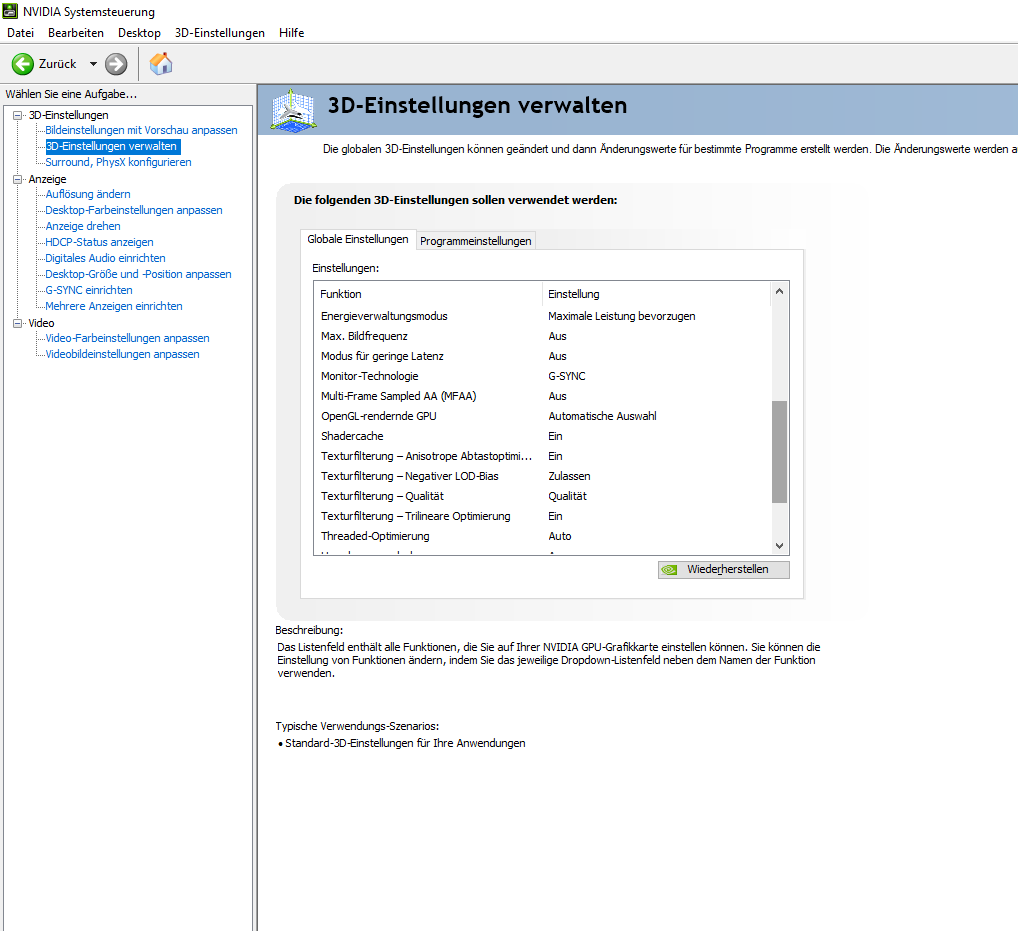Open Digitales Audio einrichten
1018x931 pixels.
pyautogui.click(x=105, y=258)
